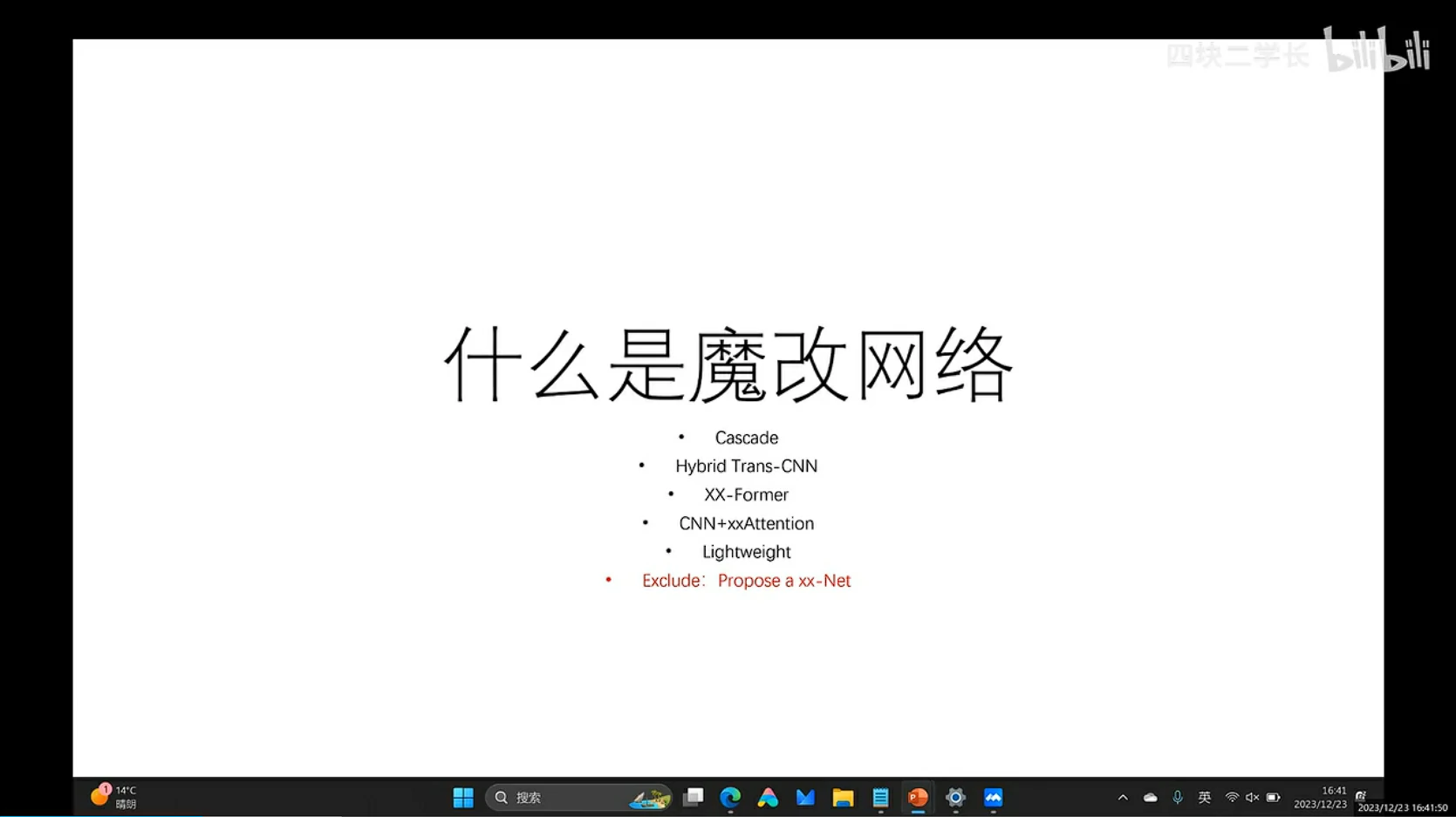
Task: Open the Wi-Fi network quick settings
Action: 1232,797
